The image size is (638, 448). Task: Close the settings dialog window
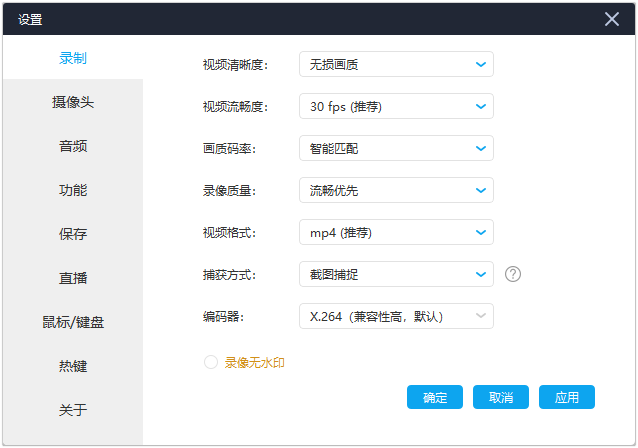612,19
